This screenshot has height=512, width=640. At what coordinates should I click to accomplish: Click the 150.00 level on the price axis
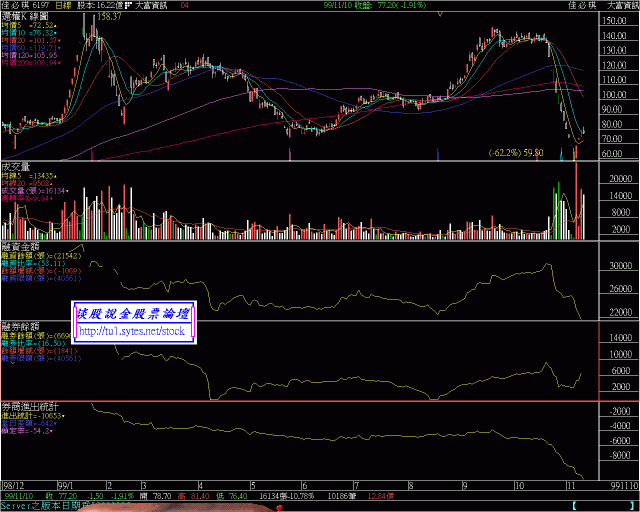pyautogui.click(x=614, y=20)
